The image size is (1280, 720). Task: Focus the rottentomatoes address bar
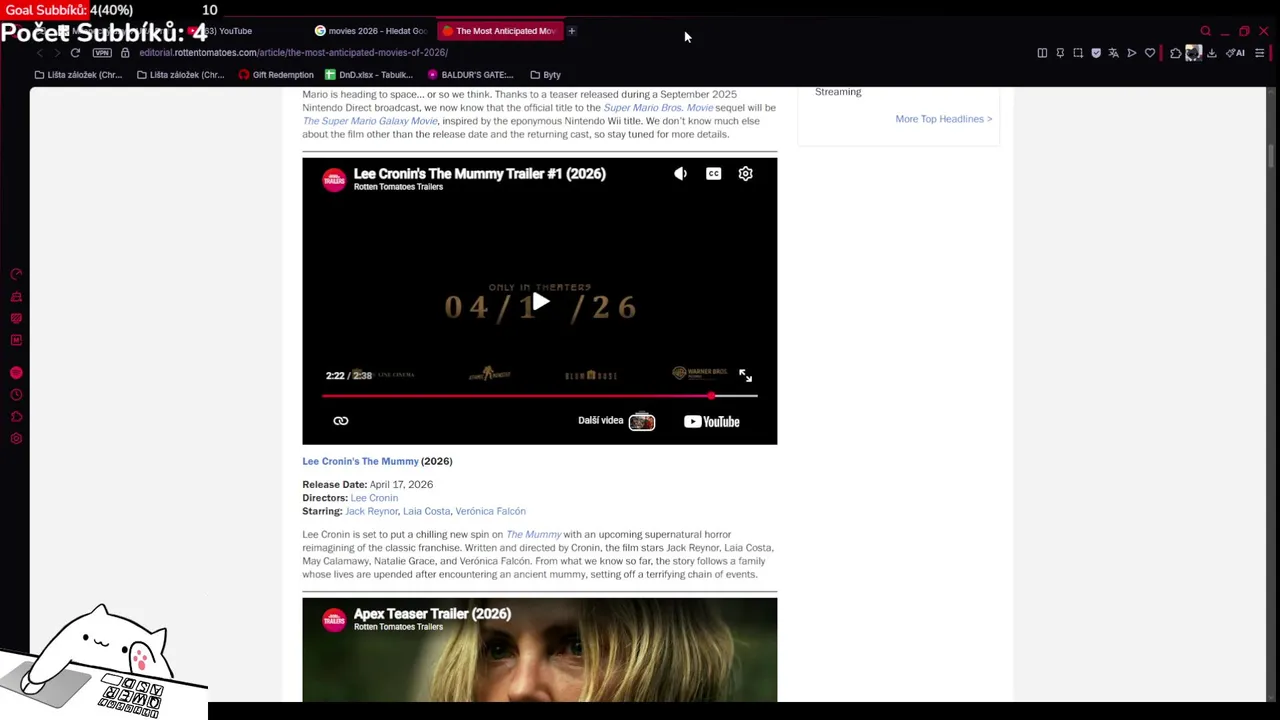click(293, 53)
